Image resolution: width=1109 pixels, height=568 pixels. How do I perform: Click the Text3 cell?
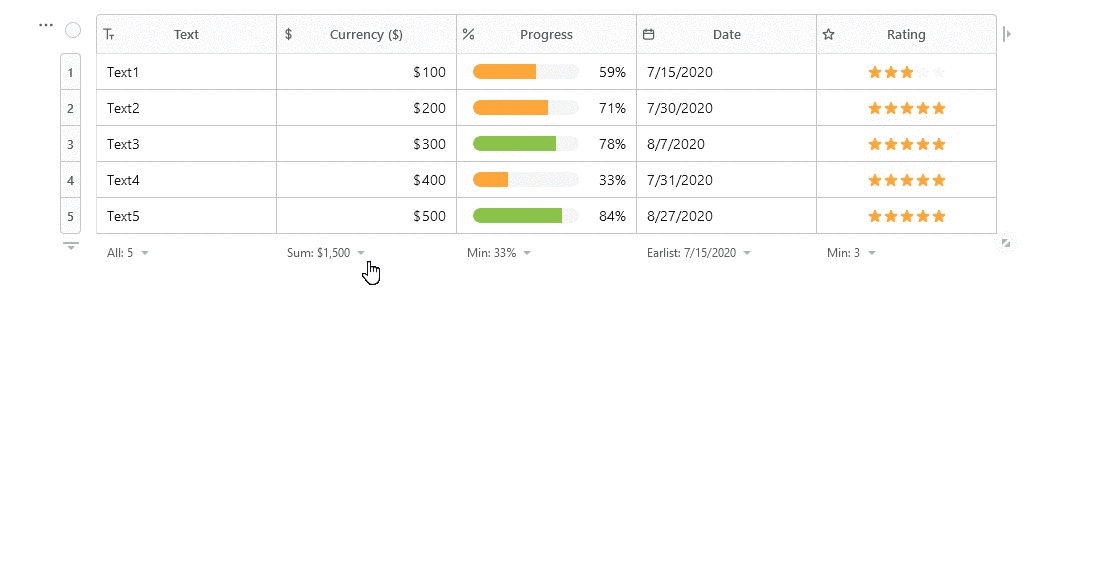pyautogui.click(x=187, y=144)
